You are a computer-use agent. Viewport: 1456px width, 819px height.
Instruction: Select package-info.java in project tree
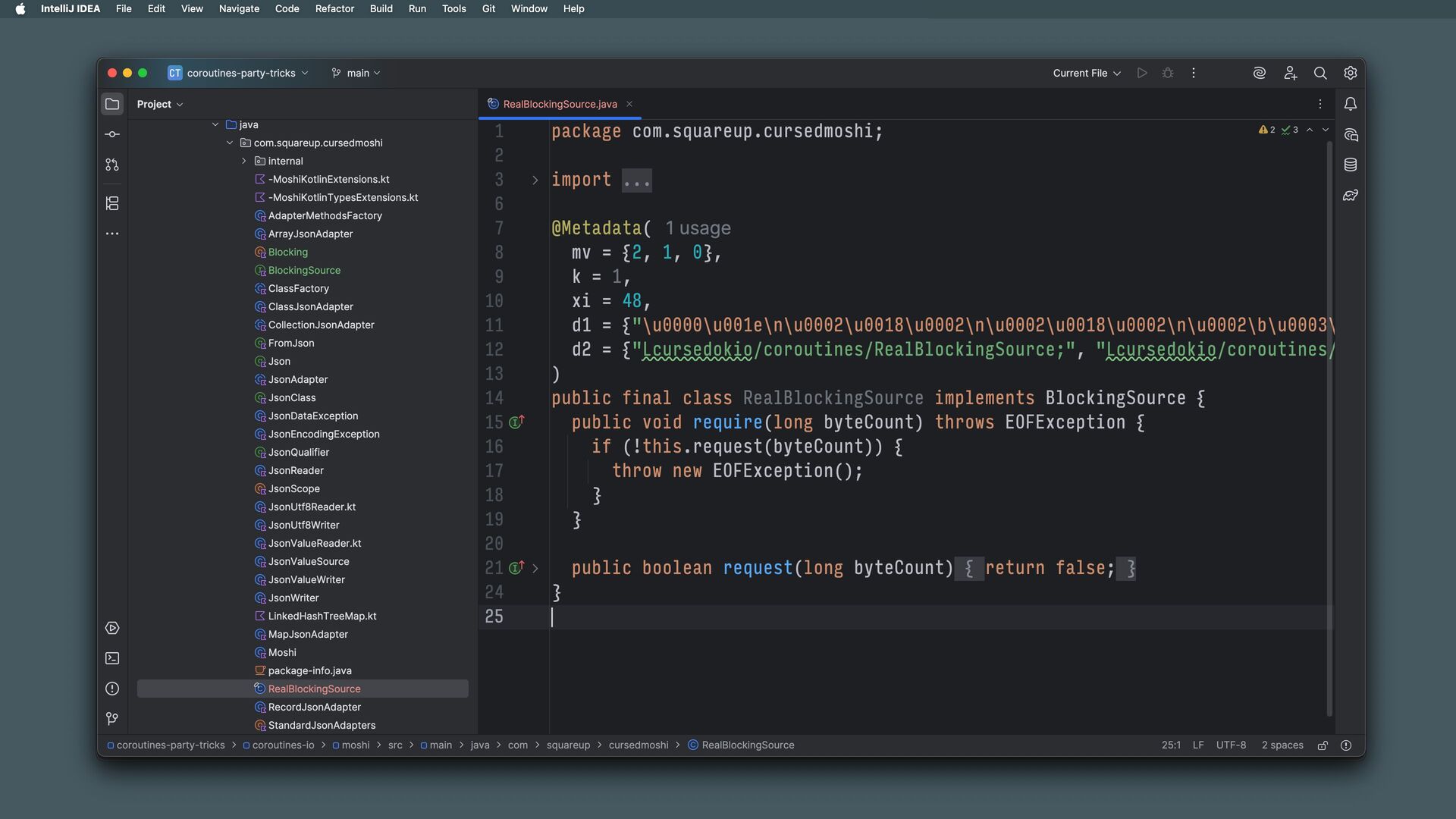tap(309, 670)
